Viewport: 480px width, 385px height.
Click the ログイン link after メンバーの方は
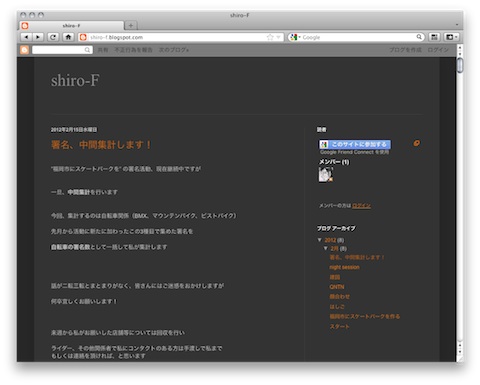click(361, 206)
